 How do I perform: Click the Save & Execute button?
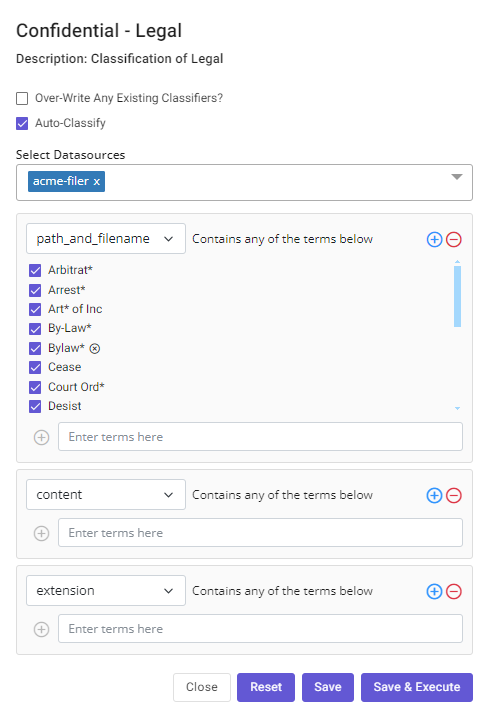coord(417,687)
